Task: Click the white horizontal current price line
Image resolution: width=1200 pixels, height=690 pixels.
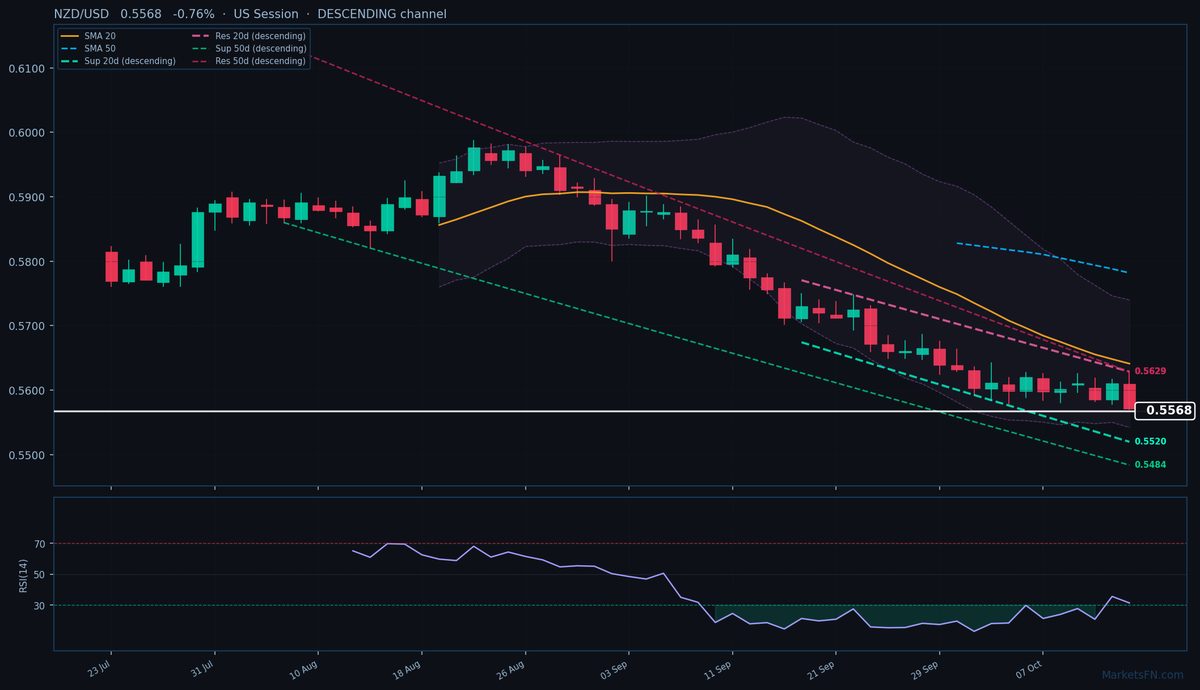Action: click(x=594, y=411)
